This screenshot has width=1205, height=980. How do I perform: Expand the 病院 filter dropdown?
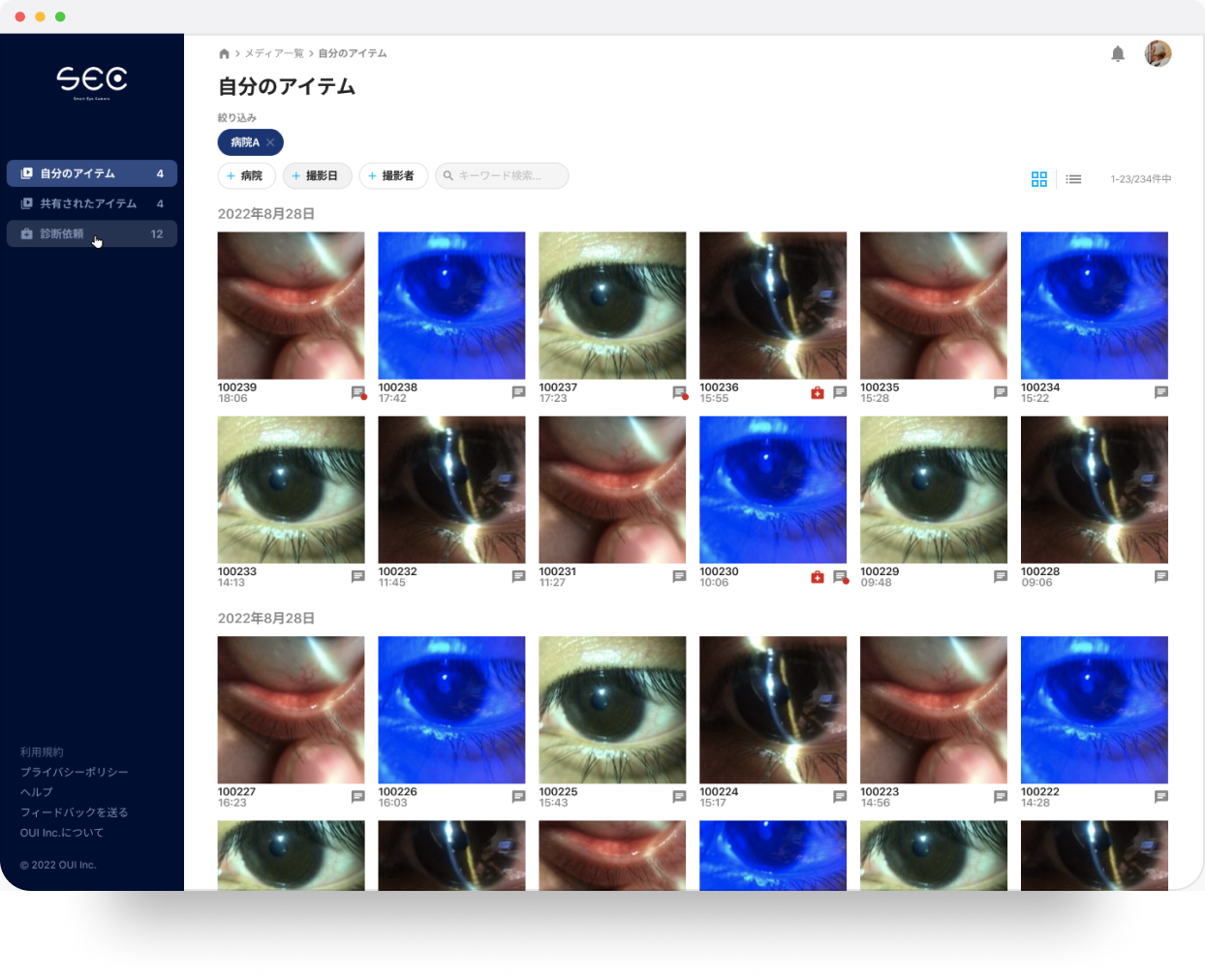pos(246,176)
